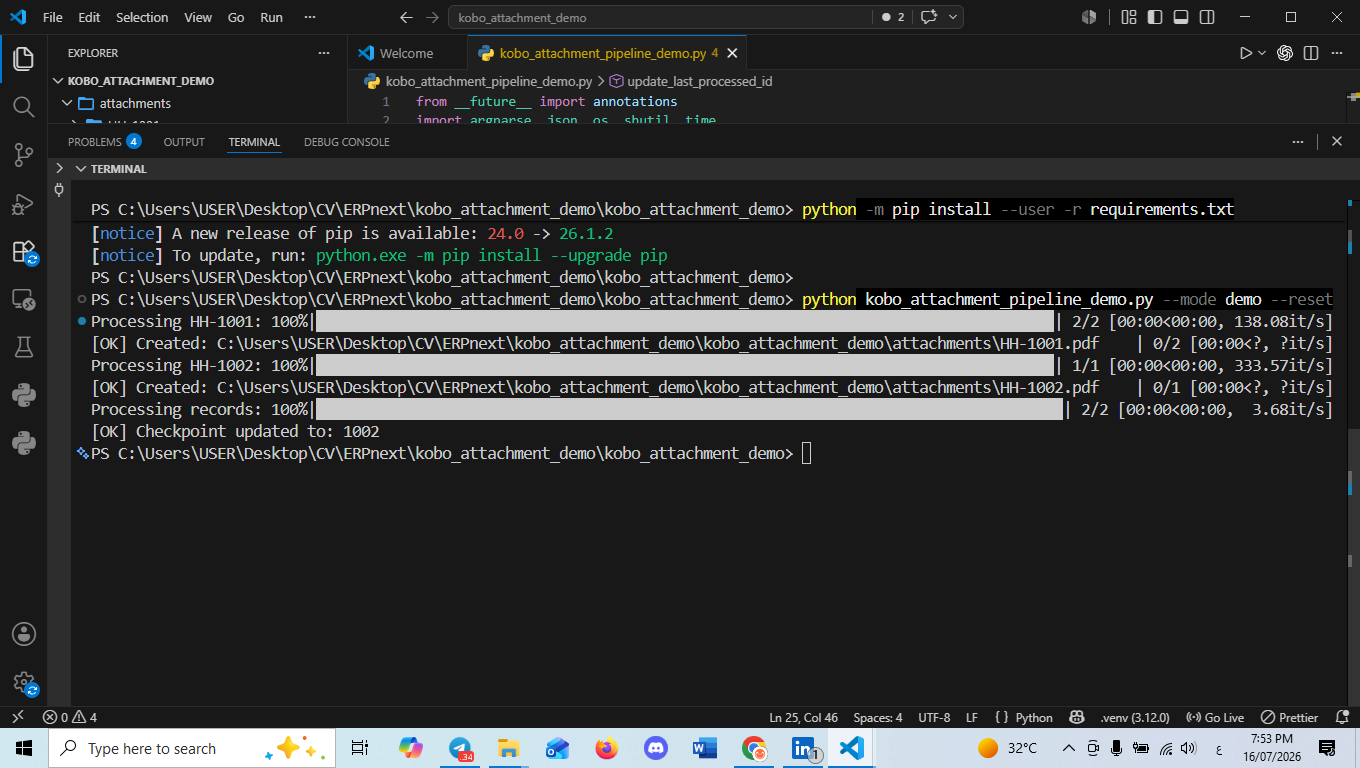Viewport: 1360px width, 768px height.
Task: Open the Run dropdown arrow beside play button
Action: click(x=1262, y=53)
